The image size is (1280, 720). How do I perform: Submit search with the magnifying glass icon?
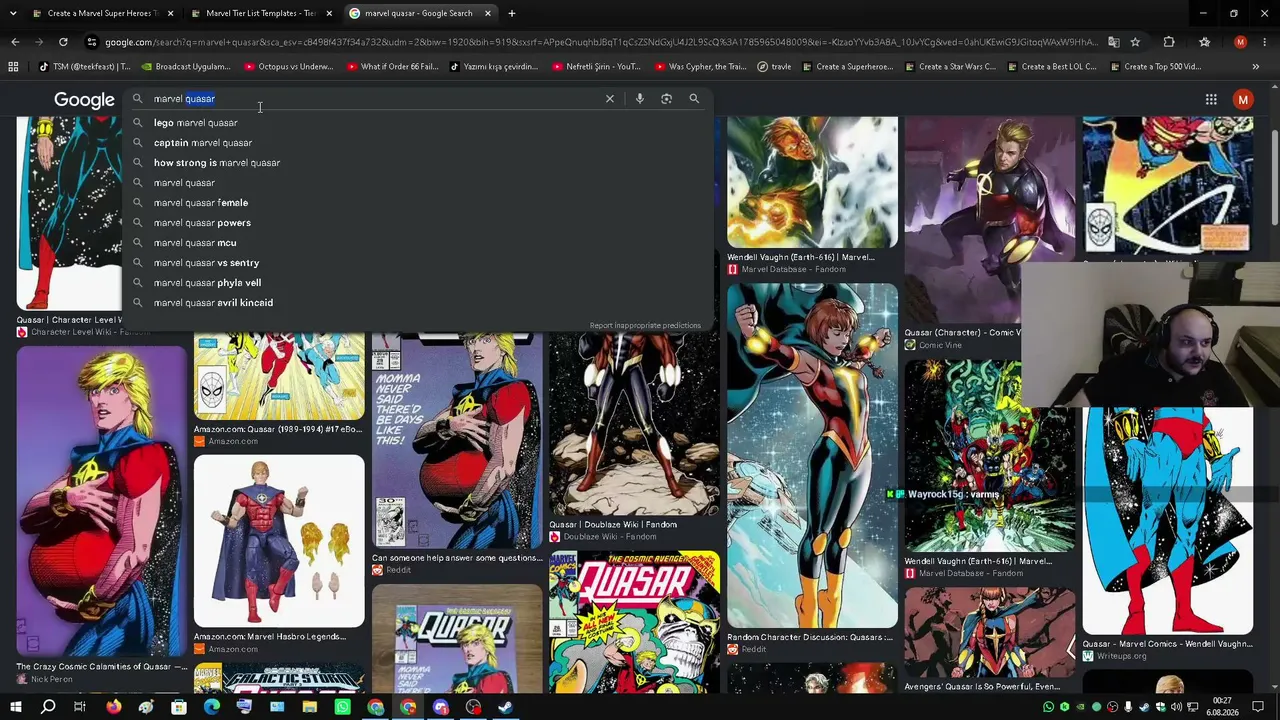coord(694,99)
